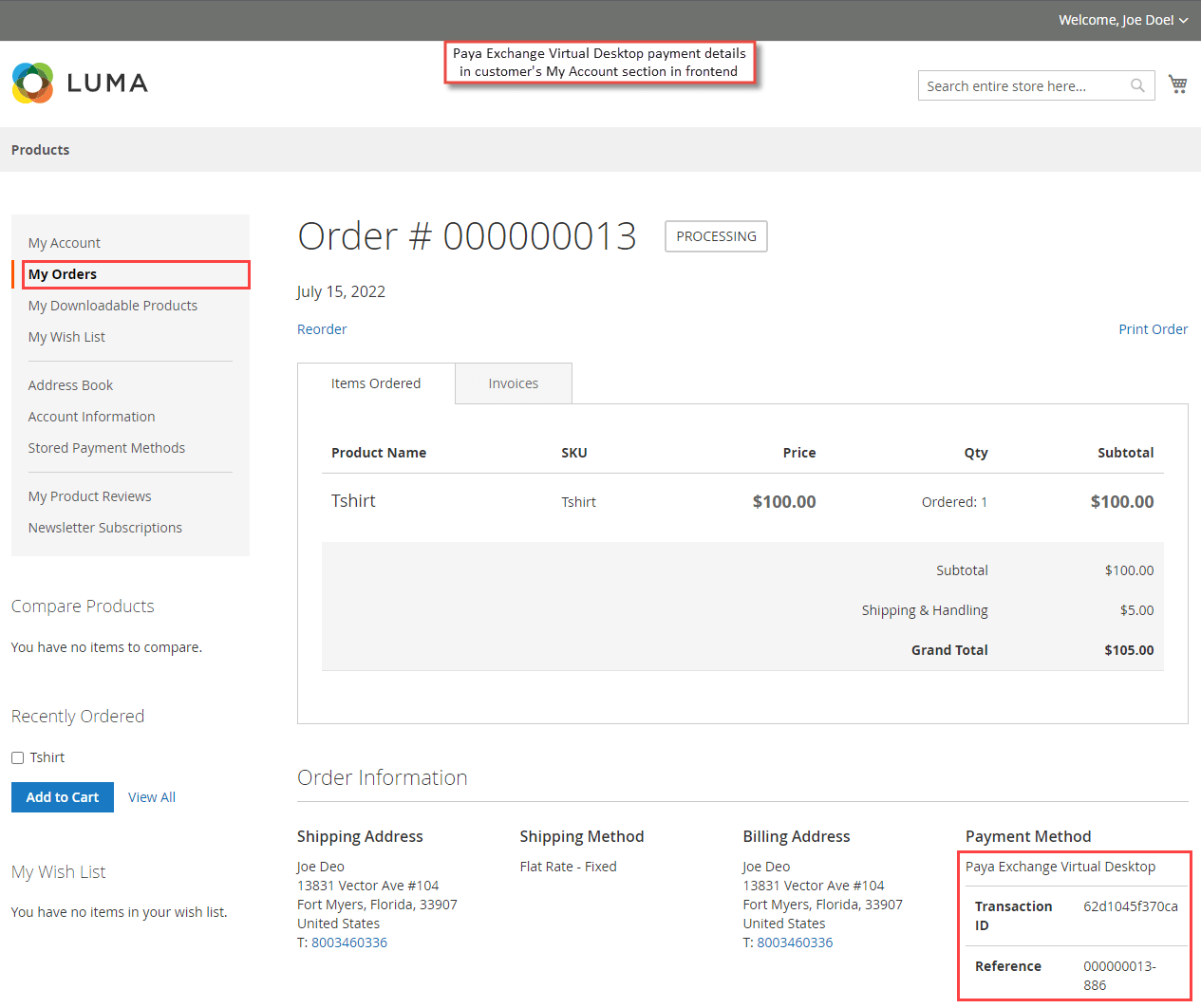Click the Luma logo
Viewport: 1201px width, 1008px height.
click(80, 84)
